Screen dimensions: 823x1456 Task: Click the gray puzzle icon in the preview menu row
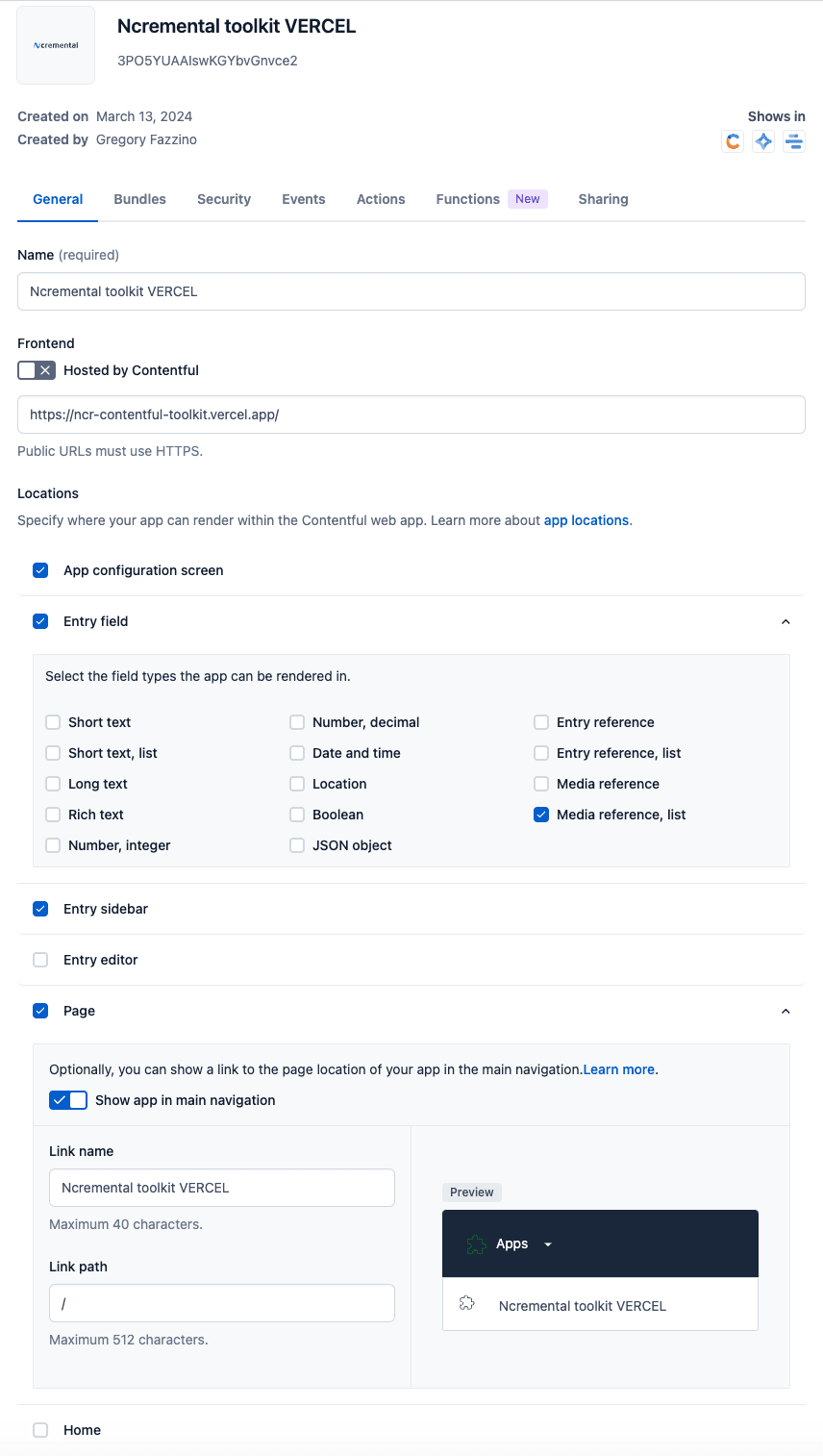[467, 1304]
